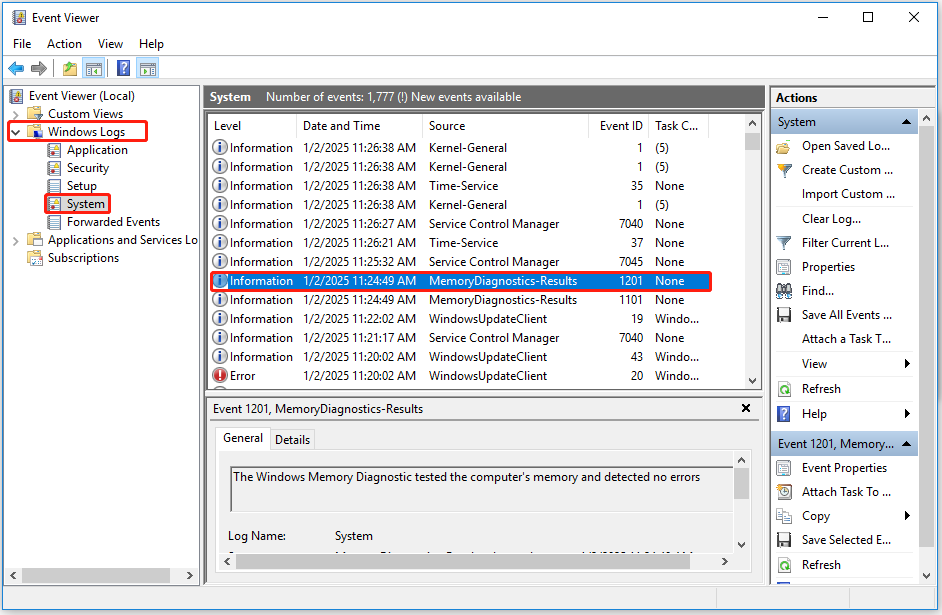Image resolution: width=942 pixels, height=615 pixels.
Task: Click the forward navigation arrow icon
Action: 38,68
